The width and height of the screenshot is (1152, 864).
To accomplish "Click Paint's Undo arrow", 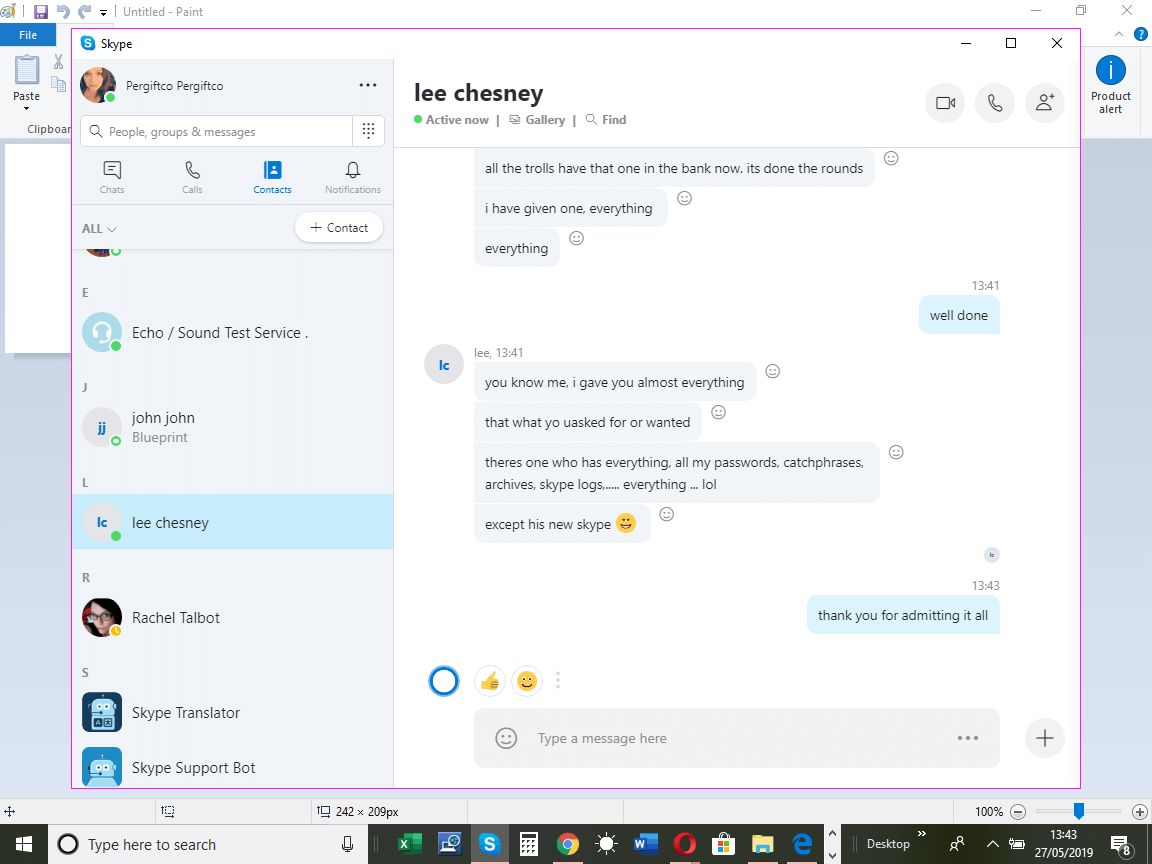I will coord(63,12).
